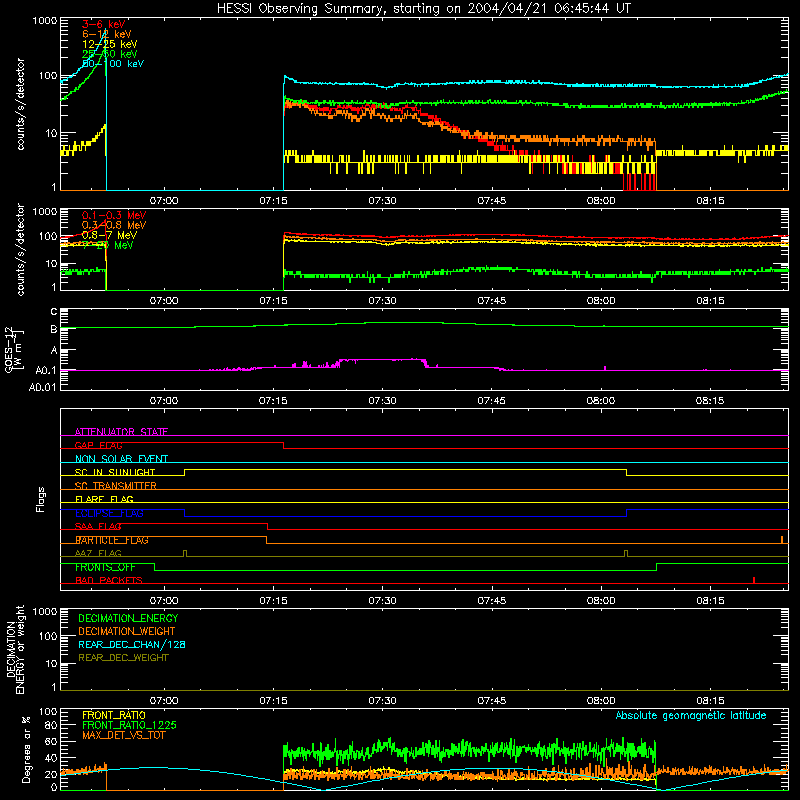Select the DECIMATION_ENERGY legend label
The height and width of the screenshot is (800, 800).
[128, 618]
